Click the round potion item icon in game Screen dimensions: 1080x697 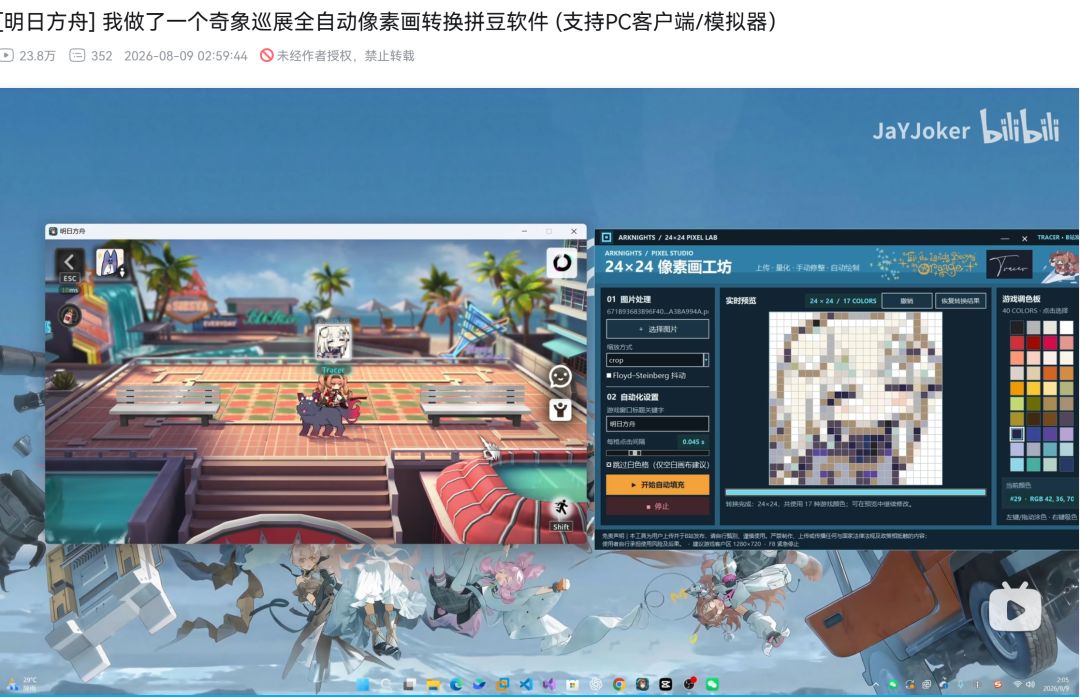pyautogui.click(x=70, y=315)
